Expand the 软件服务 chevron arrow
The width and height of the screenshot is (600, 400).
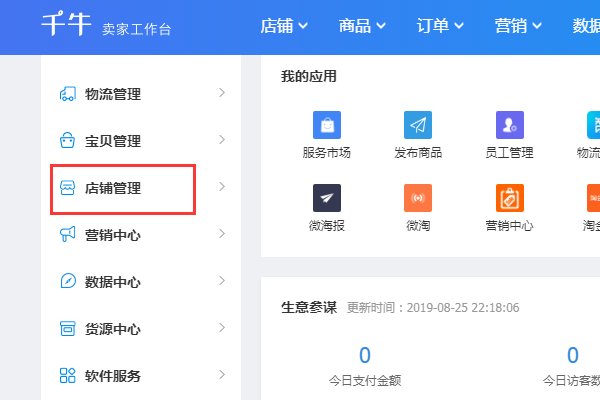pos(222,374)
